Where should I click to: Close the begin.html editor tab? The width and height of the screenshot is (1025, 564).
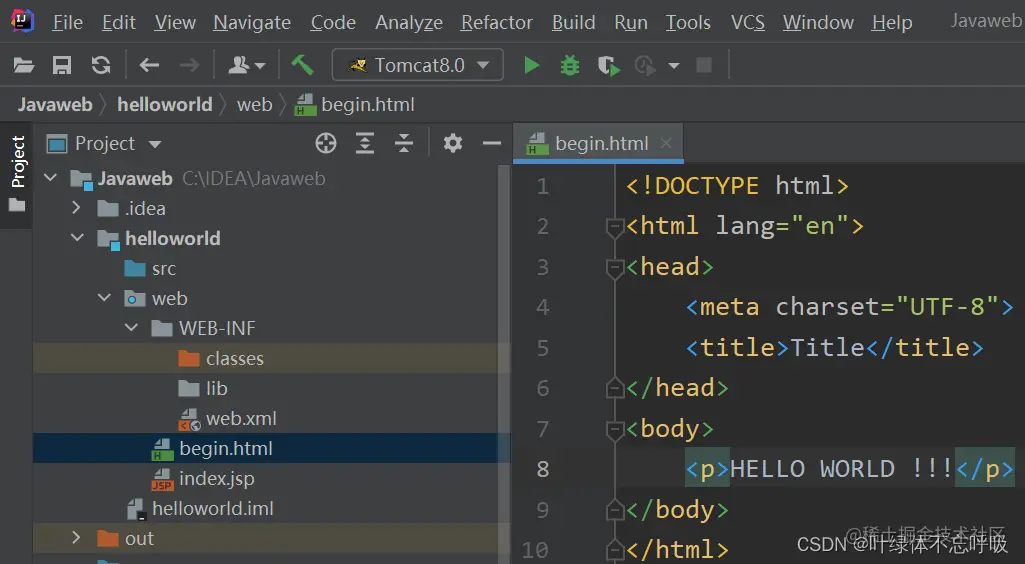click(665, 143)
